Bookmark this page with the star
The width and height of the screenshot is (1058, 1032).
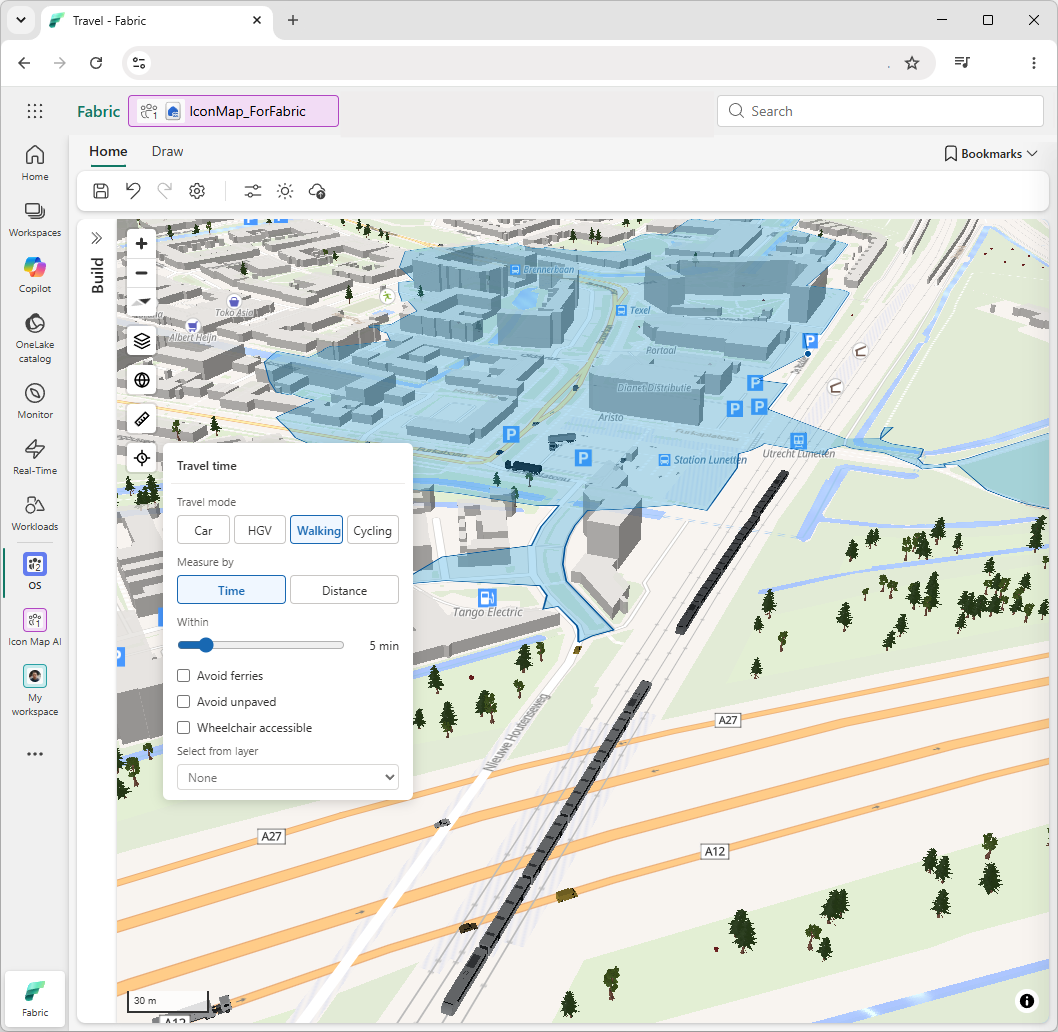tap(912, 63)
